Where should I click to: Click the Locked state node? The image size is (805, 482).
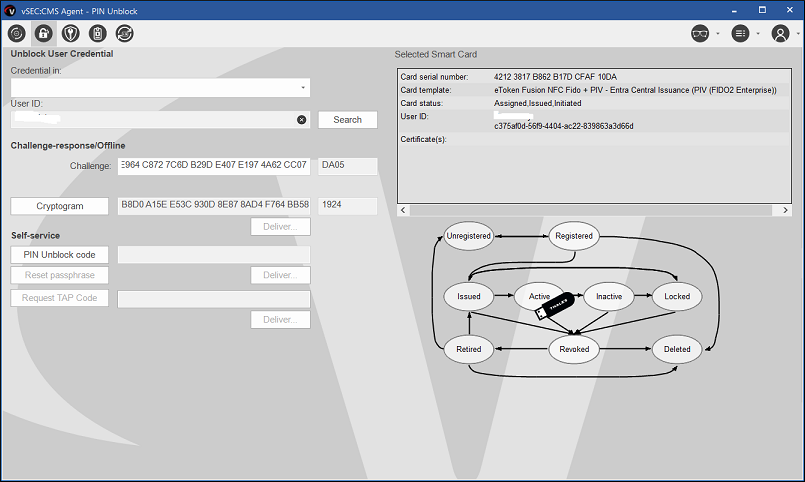(x=677, y=296)
